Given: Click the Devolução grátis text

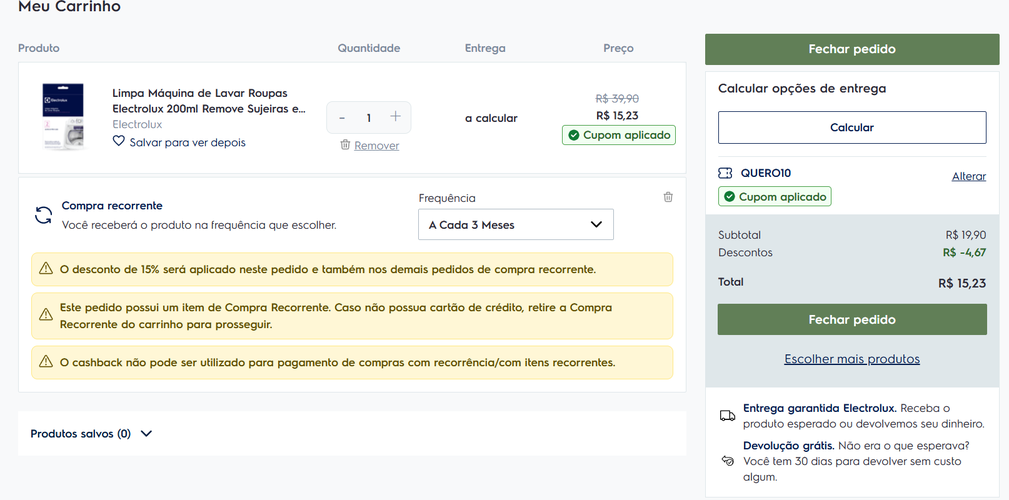Looking at the screenshot, I should pyautogui.click(x=789, y=446).
